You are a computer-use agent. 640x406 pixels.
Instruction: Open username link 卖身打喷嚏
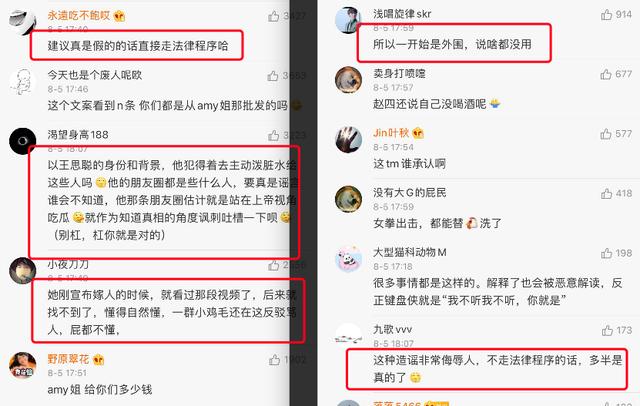click(x=399, y=73)
